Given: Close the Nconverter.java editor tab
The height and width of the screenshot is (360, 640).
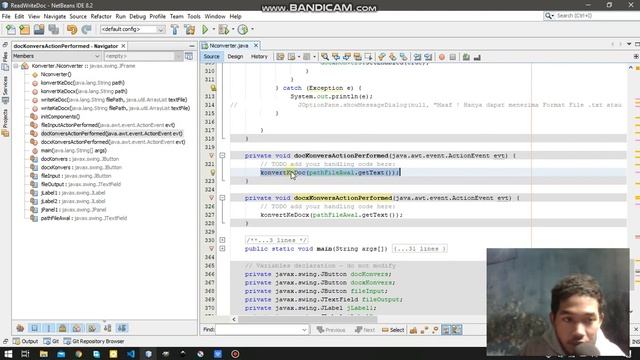Looking at the screenshot, I should [256, 45].
